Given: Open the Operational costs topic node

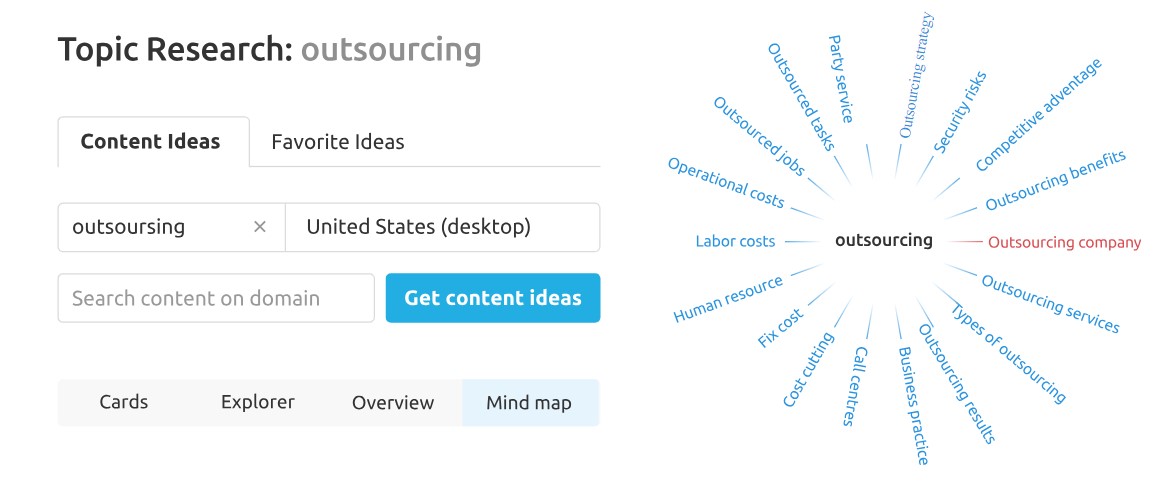Looking at the screenshot, I should pos(726,182).
